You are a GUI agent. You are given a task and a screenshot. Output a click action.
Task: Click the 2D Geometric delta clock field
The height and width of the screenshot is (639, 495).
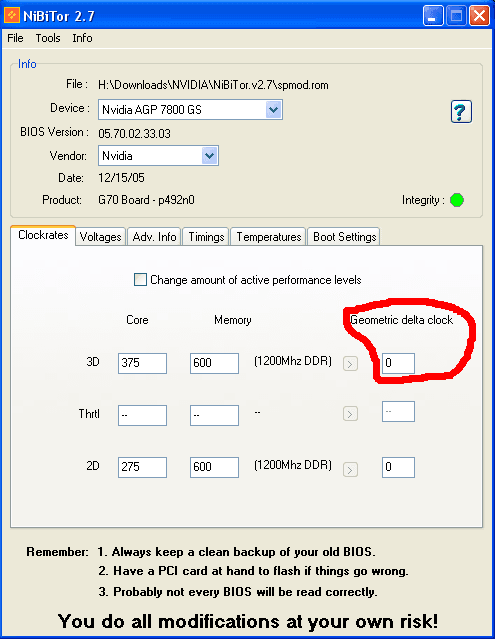[398, 467]
